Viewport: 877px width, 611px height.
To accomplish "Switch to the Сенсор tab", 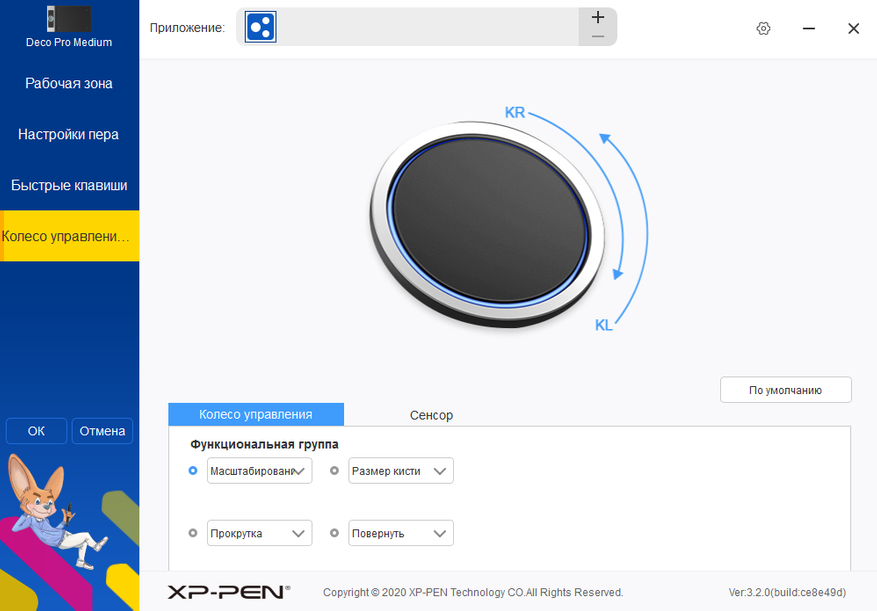I will (431, 415).
